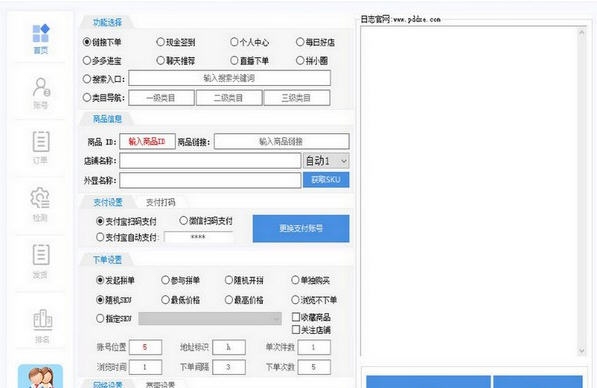Select the 类目导航 radio option
Image resolution: width=597 pixels, height=388 pixels.
[x=104, y=98]
